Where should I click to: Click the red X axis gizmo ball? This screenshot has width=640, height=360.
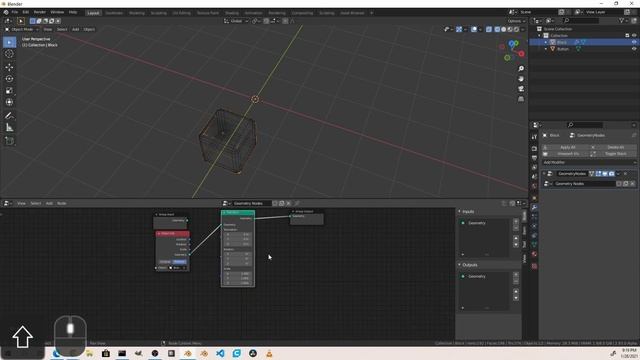pos(522,53)
